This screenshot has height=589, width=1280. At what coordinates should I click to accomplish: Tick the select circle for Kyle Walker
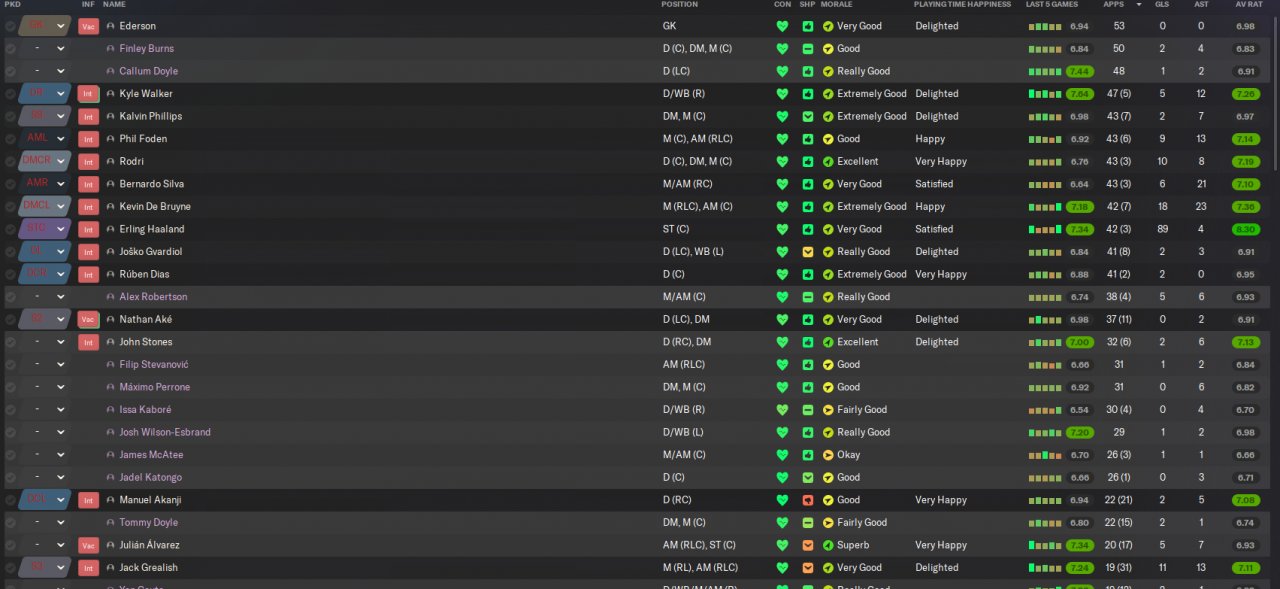(10, 94)
